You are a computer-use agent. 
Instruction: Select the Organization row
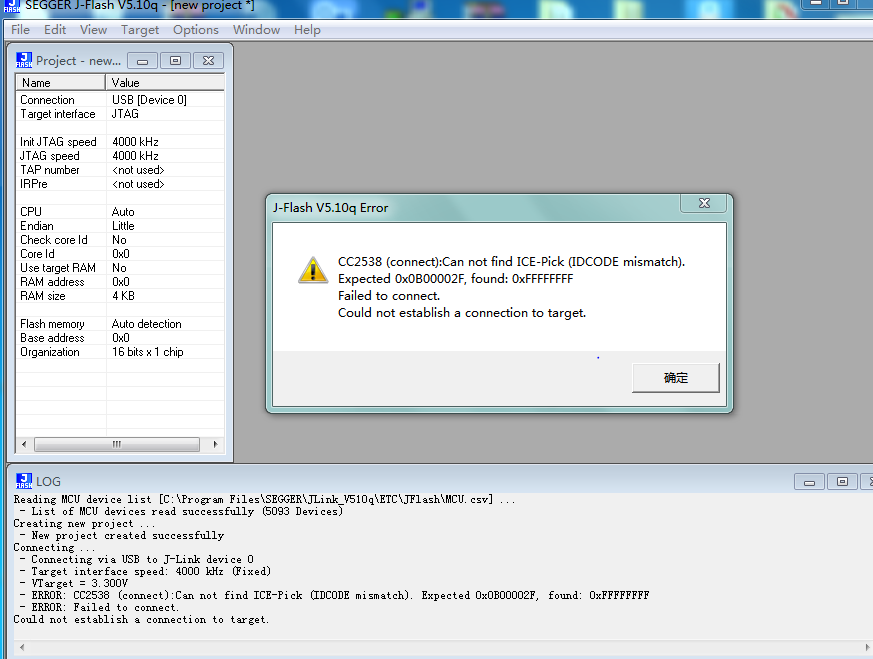click(x=120, y=352)
